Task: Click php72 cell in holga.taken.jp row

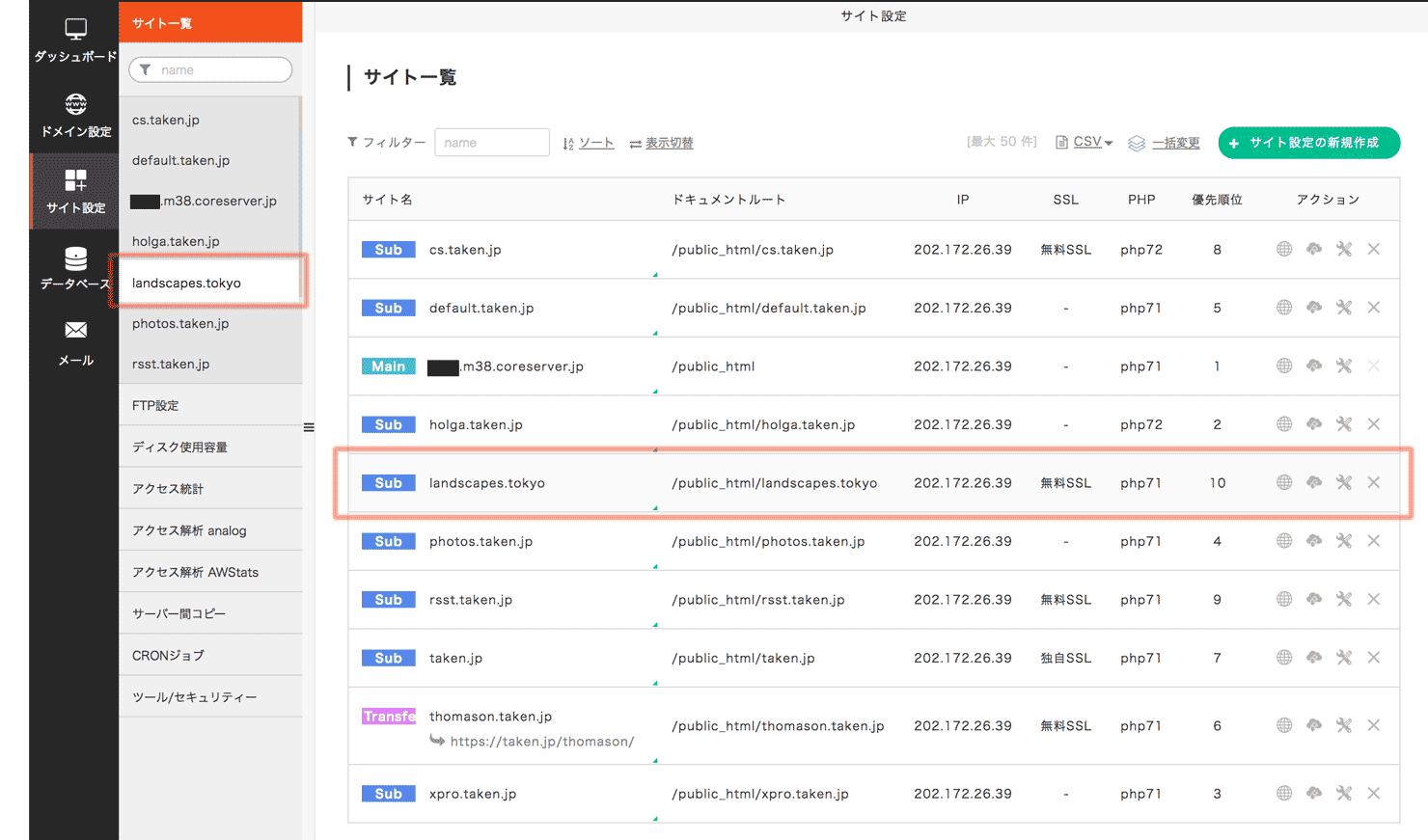Action: 1141,424
